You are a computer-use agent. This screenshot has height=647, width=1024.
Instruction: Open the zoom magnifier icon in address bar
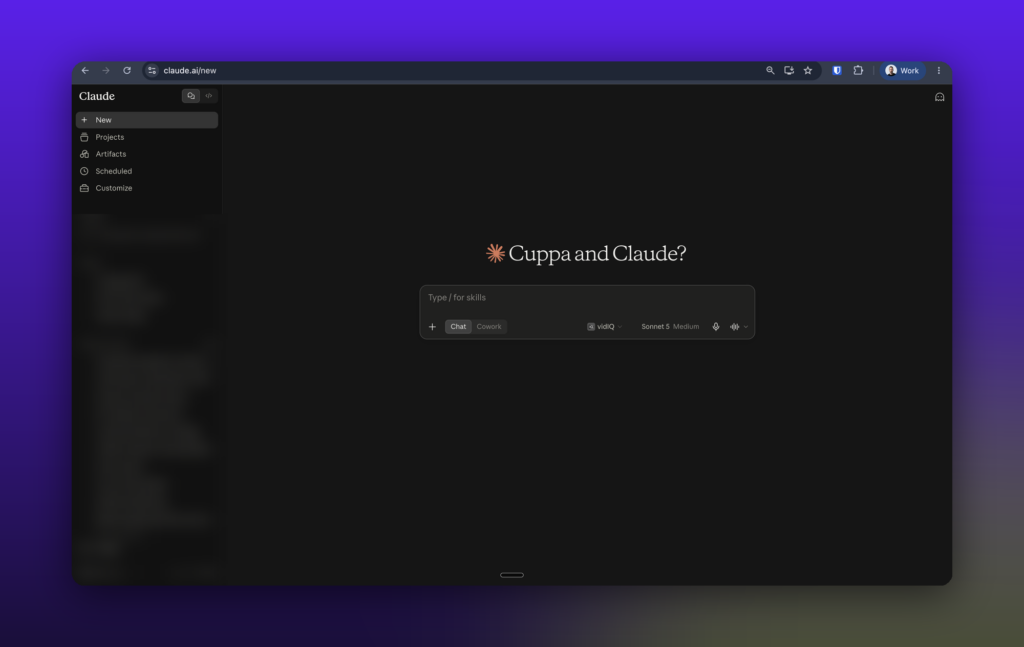pos(770,71)
